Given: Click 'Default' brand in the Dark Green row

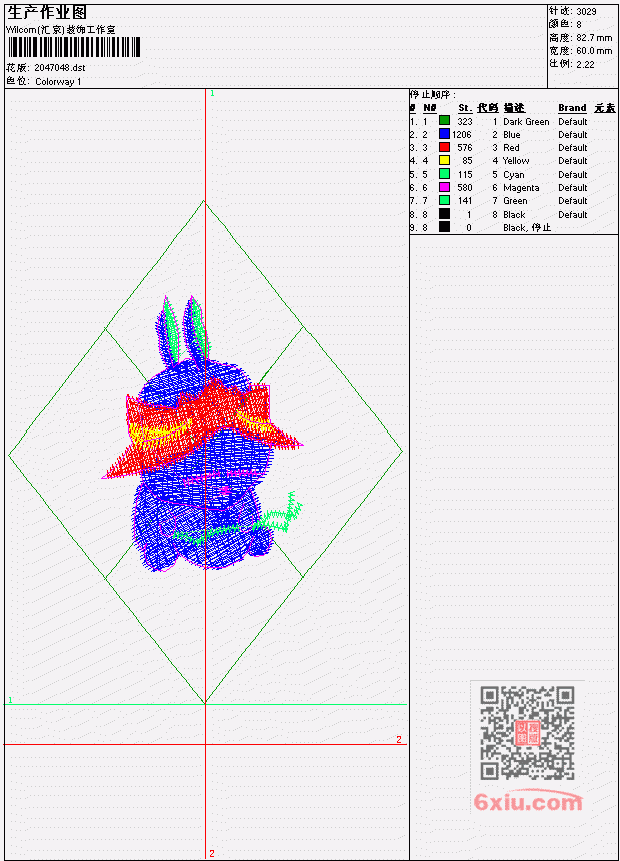Looking at the screenshot, I should coord(572,121).
